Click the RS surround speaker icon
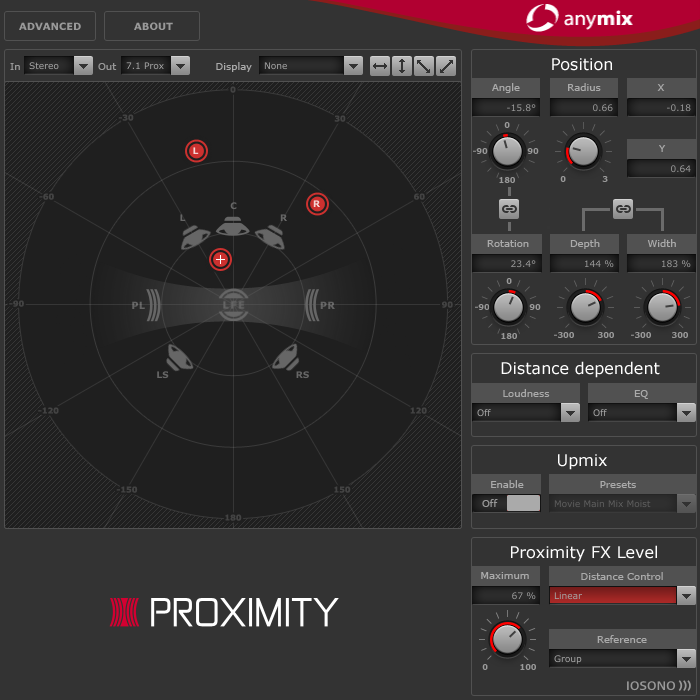 tap(286, 357)
